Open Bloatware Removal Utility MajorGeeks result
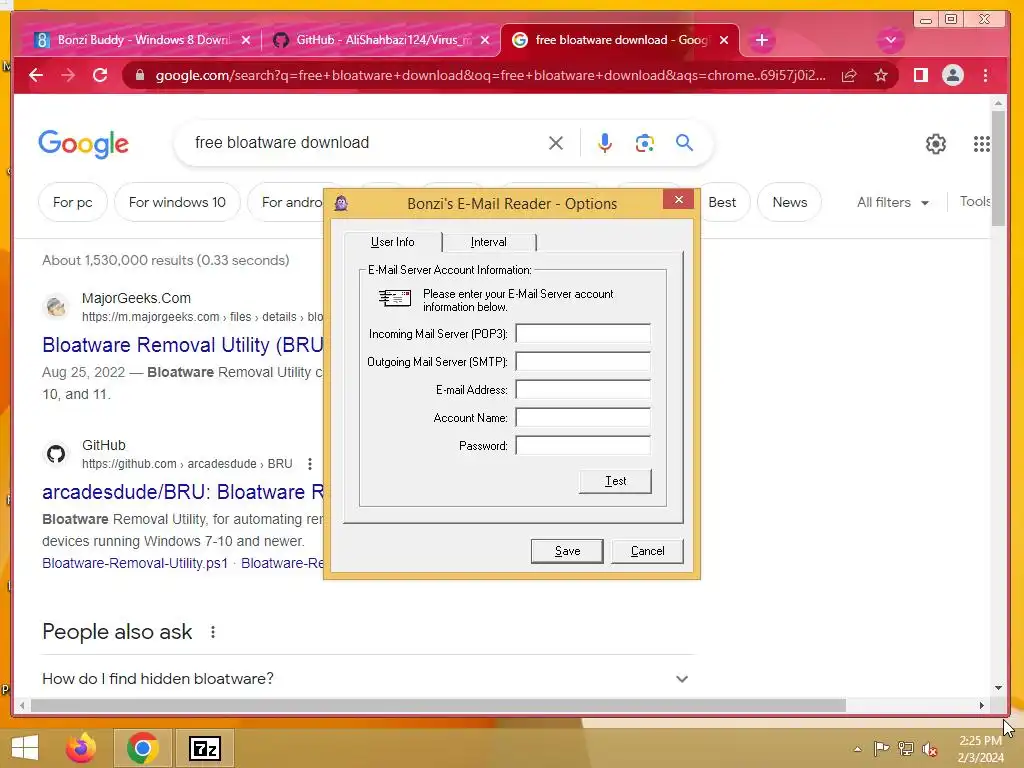 pyautogui.click(x=183, y=345)
